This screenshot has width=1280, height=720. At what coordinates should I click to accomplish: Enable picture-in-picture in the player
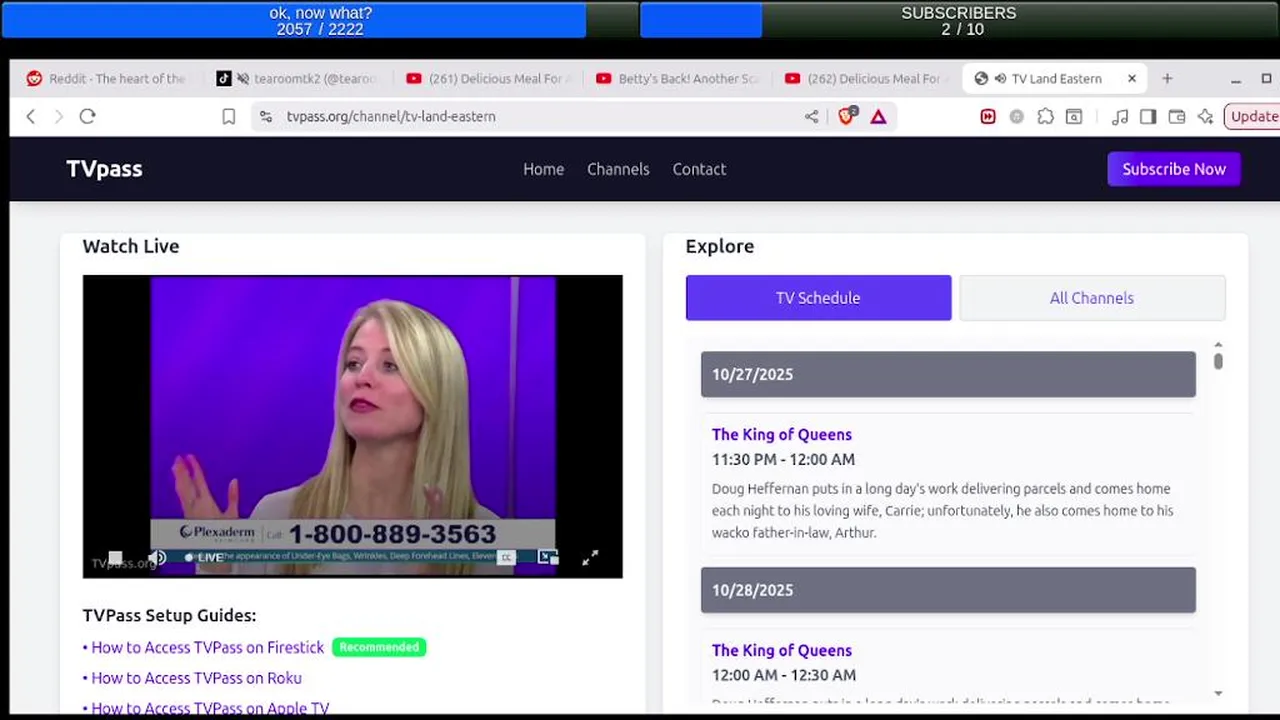(547, 557)
